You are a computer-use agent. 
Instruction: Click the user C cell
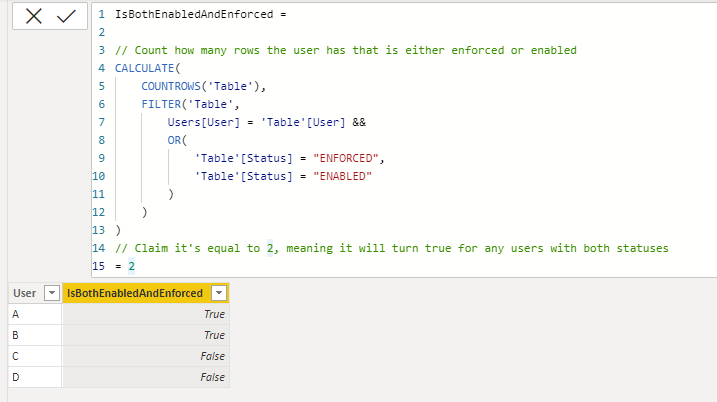[x=35, y=356]
